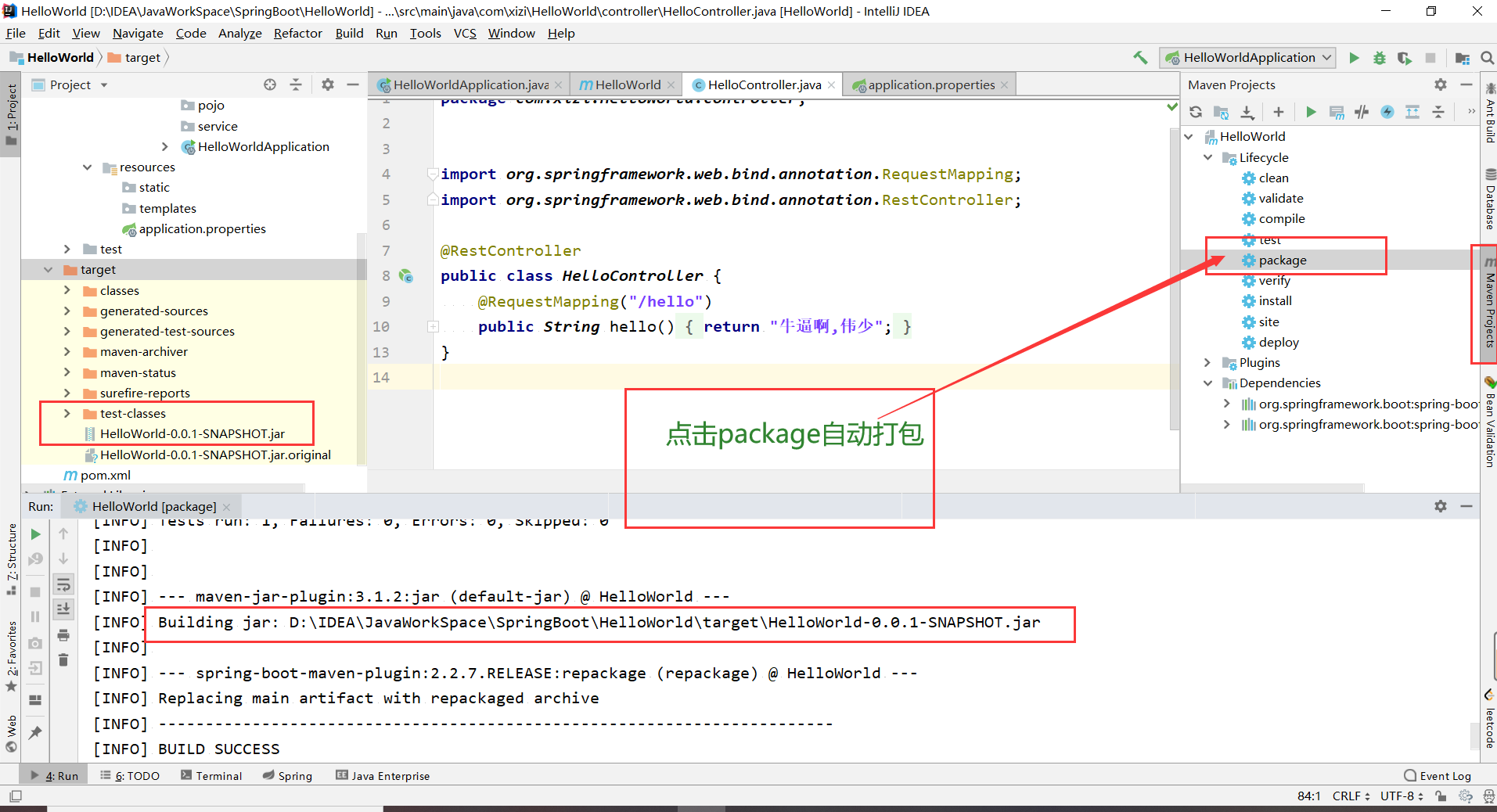Toggle tool window bars via bottom-left icon

[16, 796]
